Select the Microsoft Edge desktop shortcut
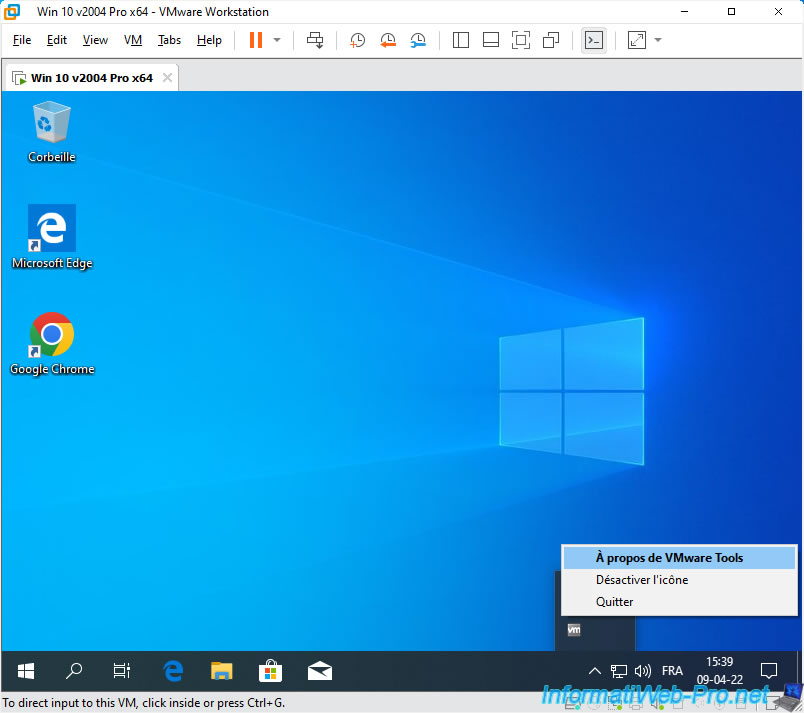This screenshot has height=713, width=804. pos(52,237)
